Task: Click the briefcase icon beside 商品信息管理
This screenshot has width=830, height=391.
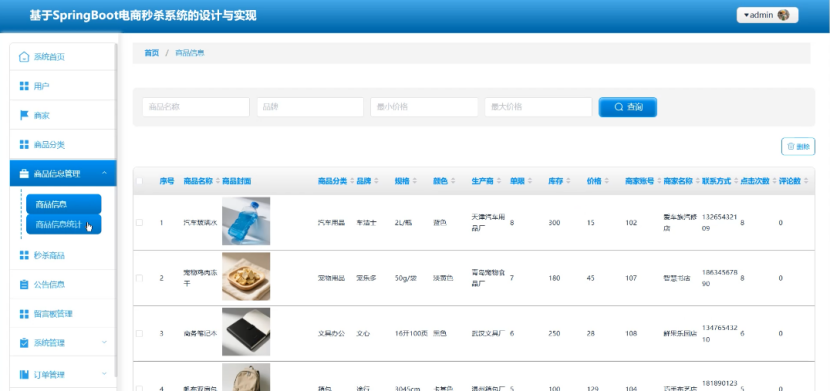Action: pyautogui.click(x=24, y=173)
